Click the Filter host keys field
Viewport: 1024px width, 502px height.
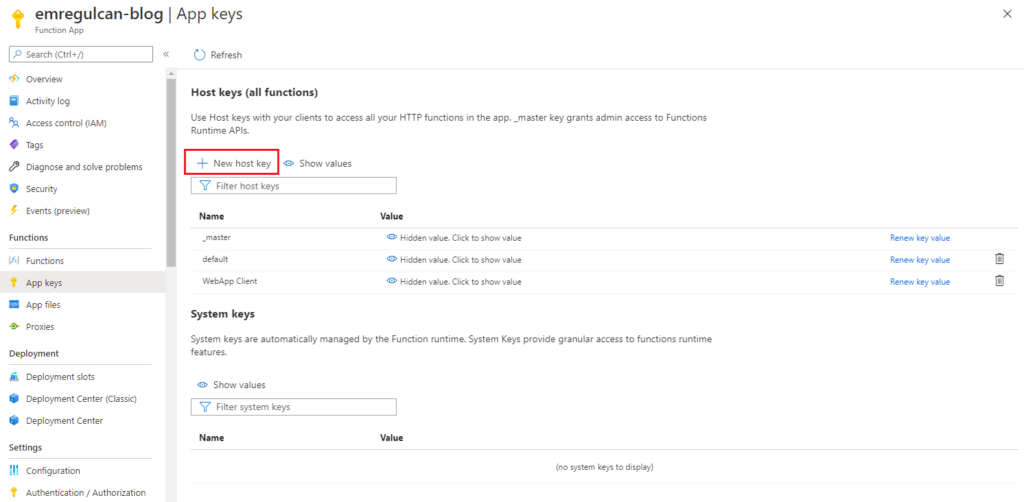(x=294, y=186)
